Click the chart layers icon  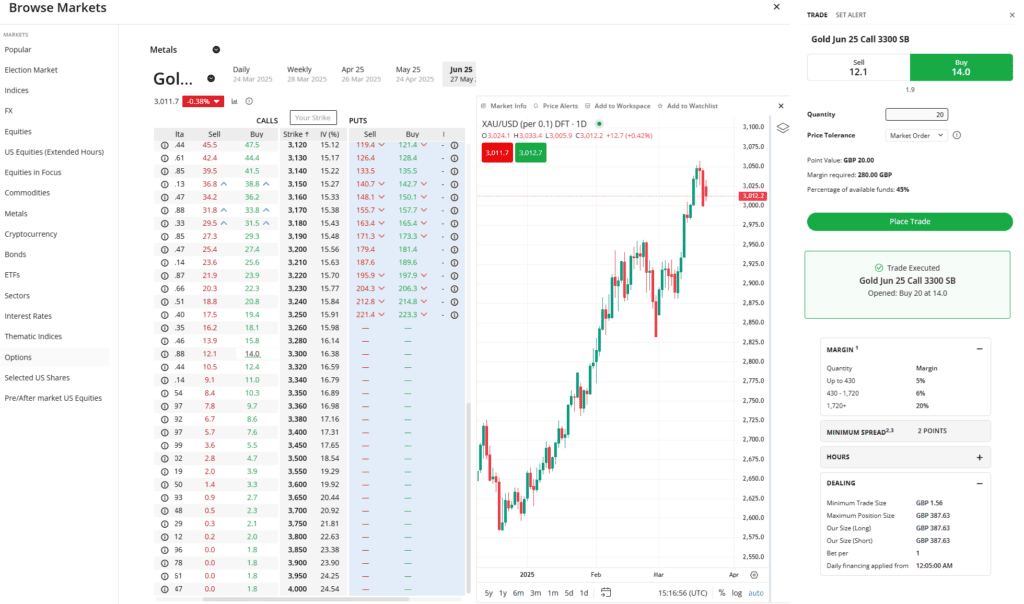[x=783, y=128]
